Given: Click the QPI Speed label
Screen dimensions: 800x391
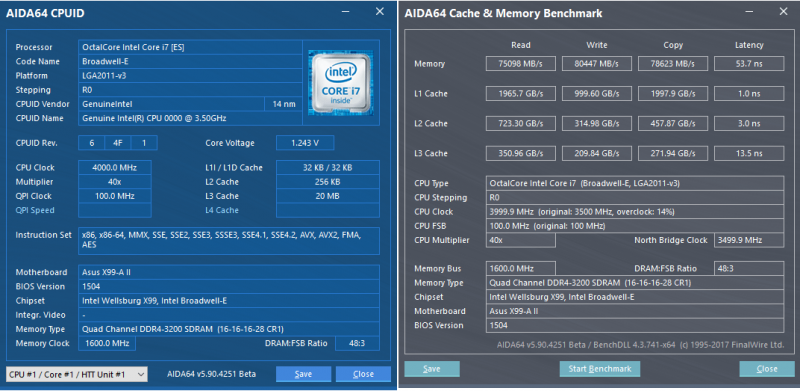Looking at the screenshot, I should (35, 210).
